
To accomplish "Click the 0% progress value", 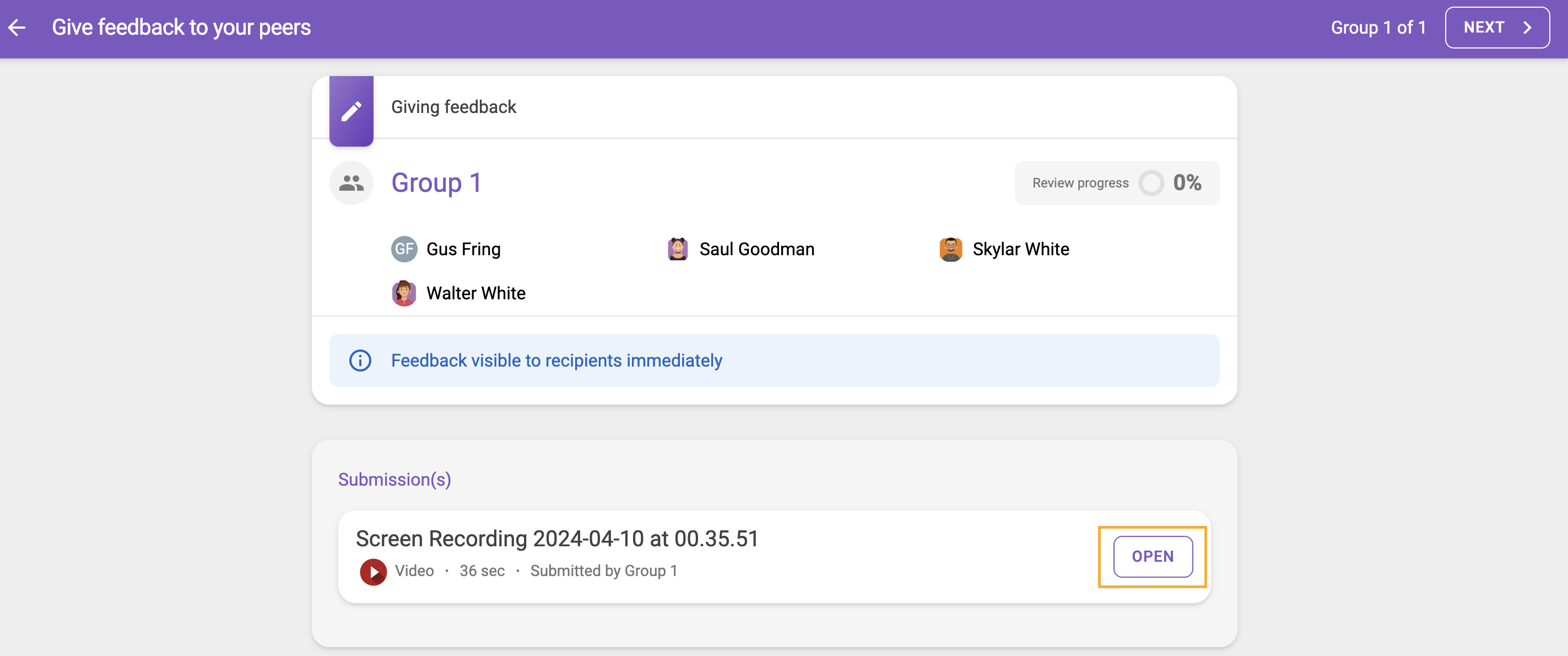I will coord(1187,182).
